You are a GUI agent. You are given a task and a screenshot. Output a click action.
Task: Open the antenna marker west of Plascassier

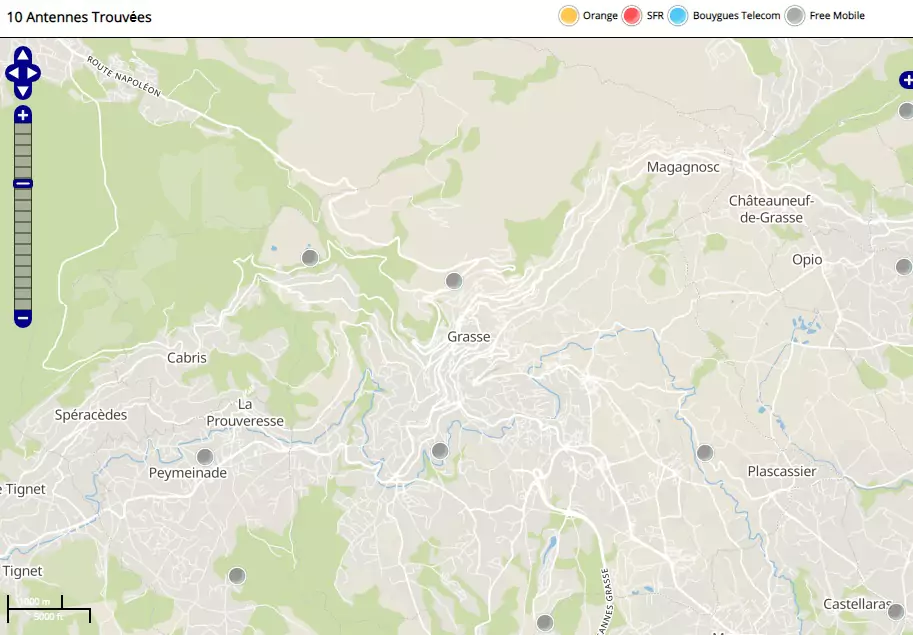(x=705, y=453)
